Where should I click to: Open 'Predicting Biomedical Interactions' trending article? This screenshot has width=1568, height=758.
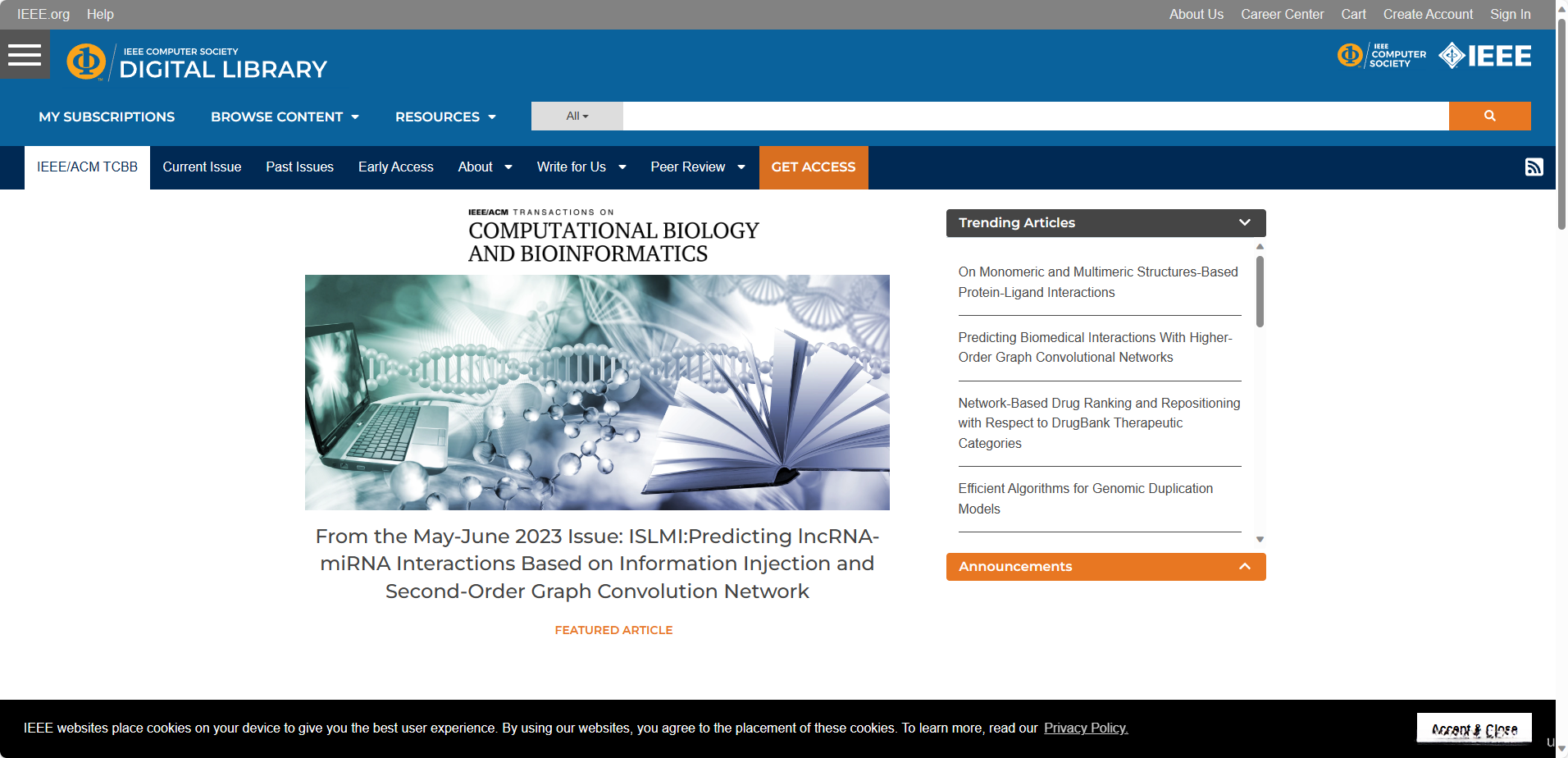click(1095, 347)
